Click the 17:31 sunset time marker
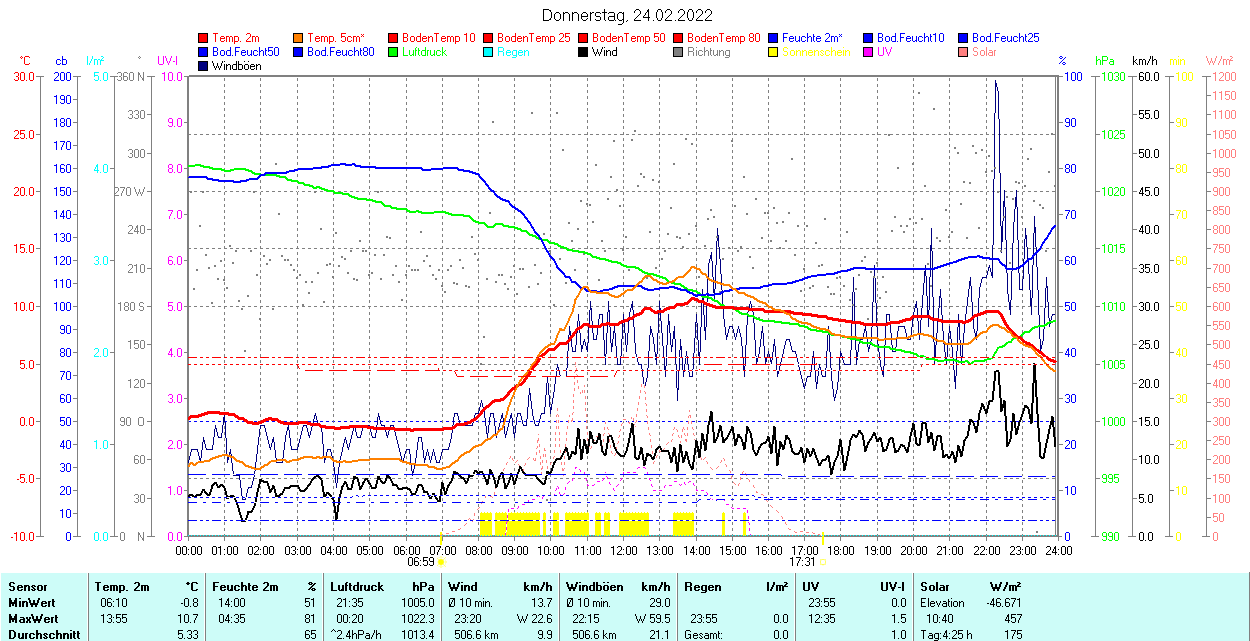 [802, 562]
